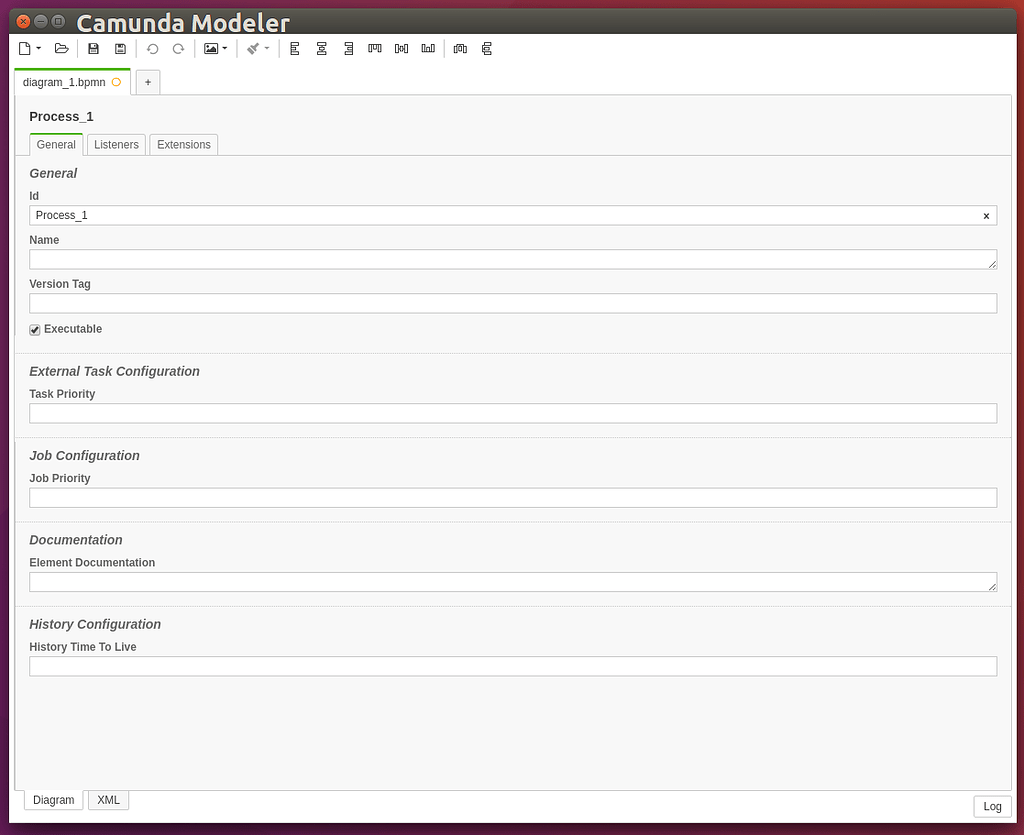The height and width of the screenshot is (835, 1024).
Task: Create a new diagram file
Action: click(25, 48)
